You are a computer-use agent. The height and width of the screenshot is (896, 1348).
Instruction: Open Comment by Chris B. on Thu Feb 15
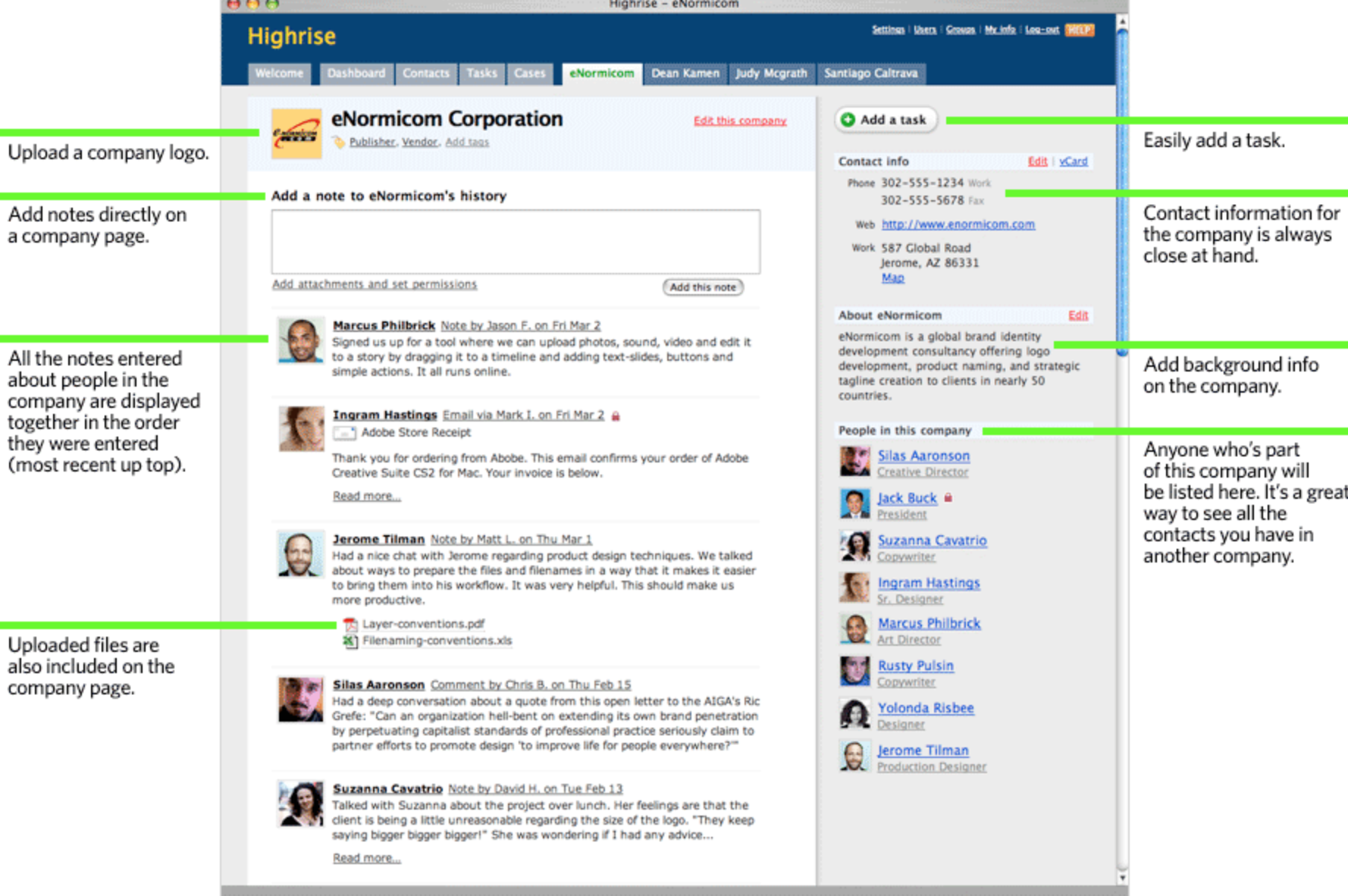coord(530,685)
